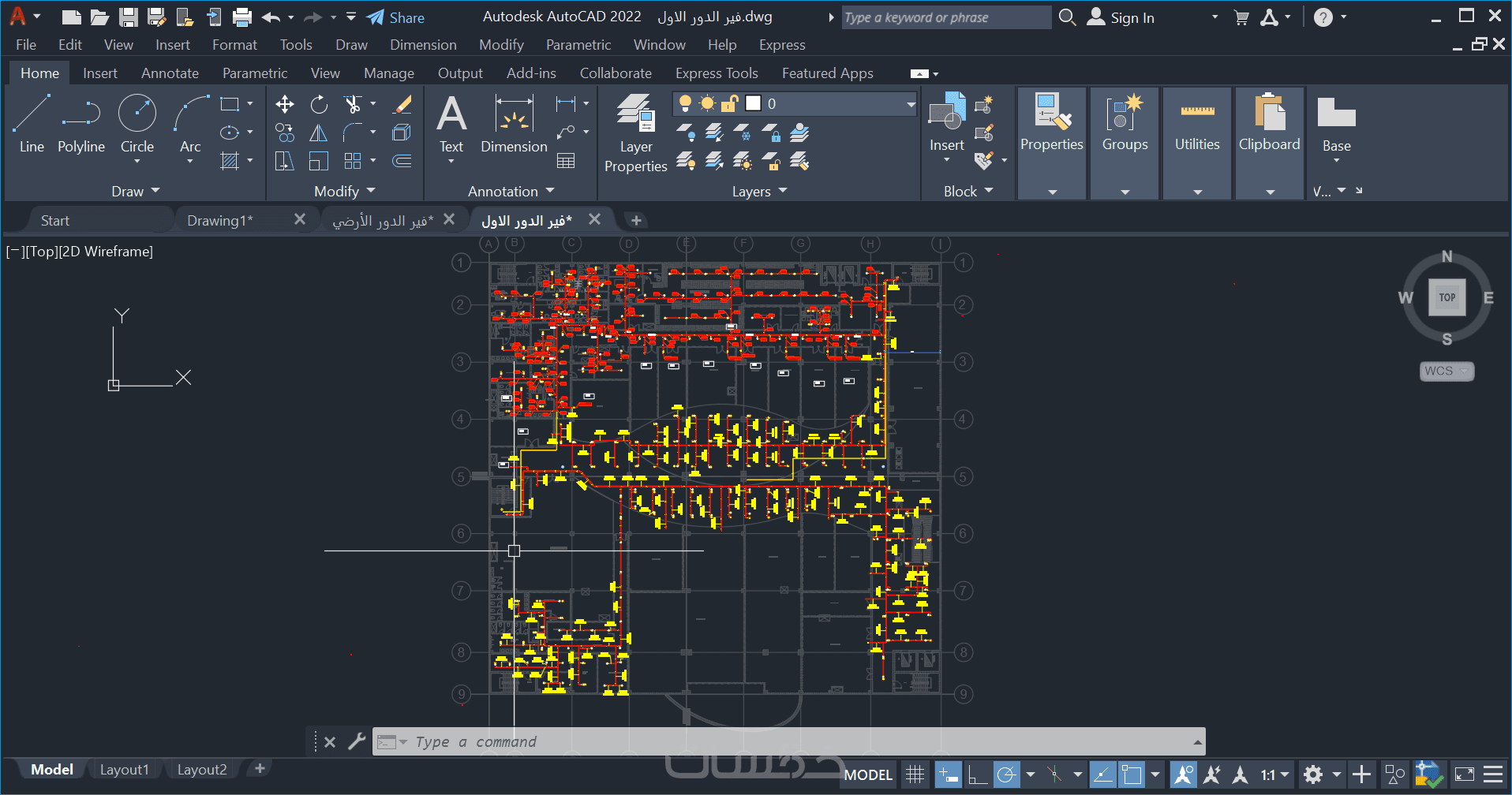Toggle polar tracking in status bar
Screen dimensions: 1512x795
point(1006,774)
